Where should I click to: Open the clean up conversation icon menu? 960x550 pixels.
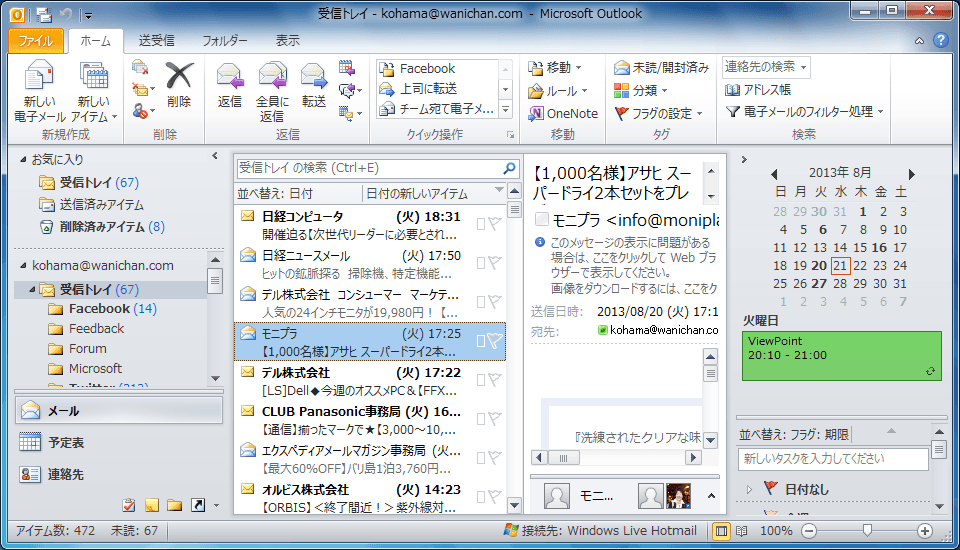pyautogui.click(x=143, y=89)
